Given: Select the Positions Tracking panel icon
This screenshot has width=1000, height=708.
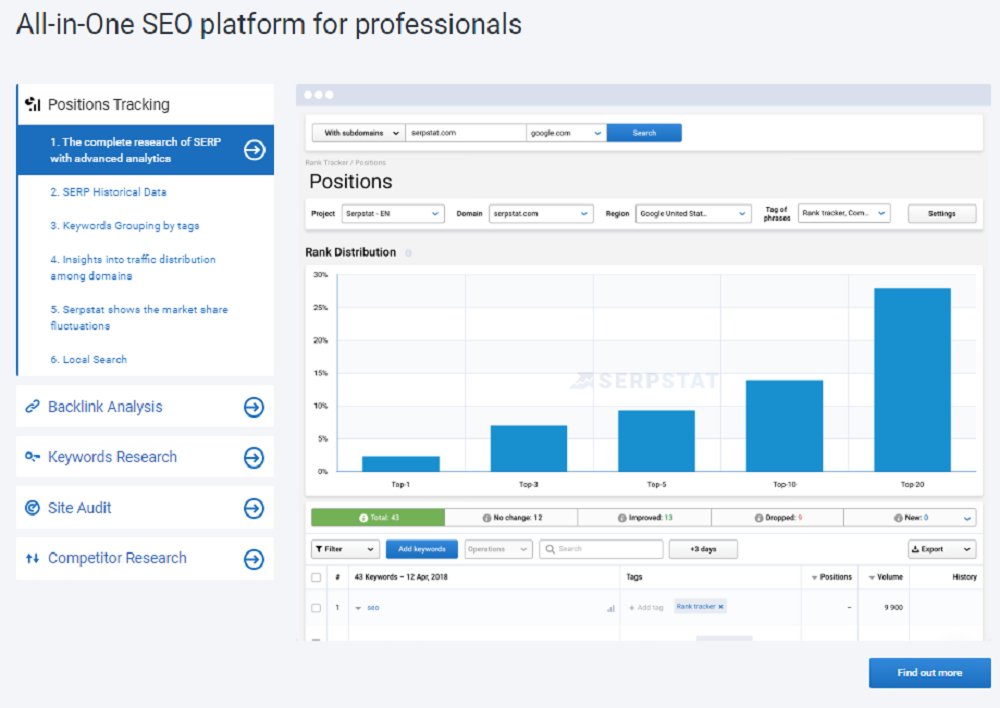Looking at the screenshot, I should (x=31, y=103).
